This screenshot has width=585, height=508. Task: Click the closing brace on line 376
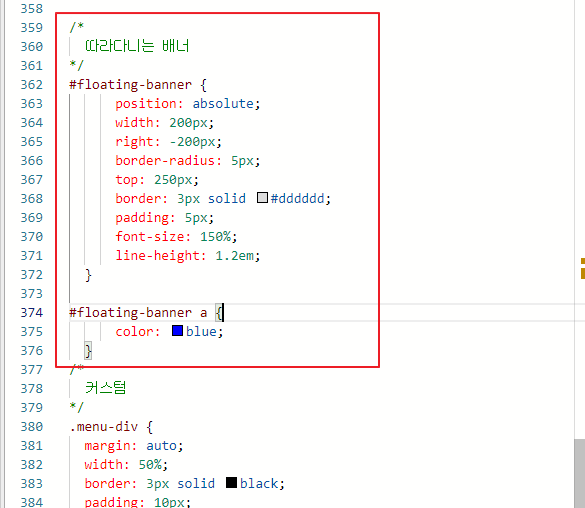88,351
